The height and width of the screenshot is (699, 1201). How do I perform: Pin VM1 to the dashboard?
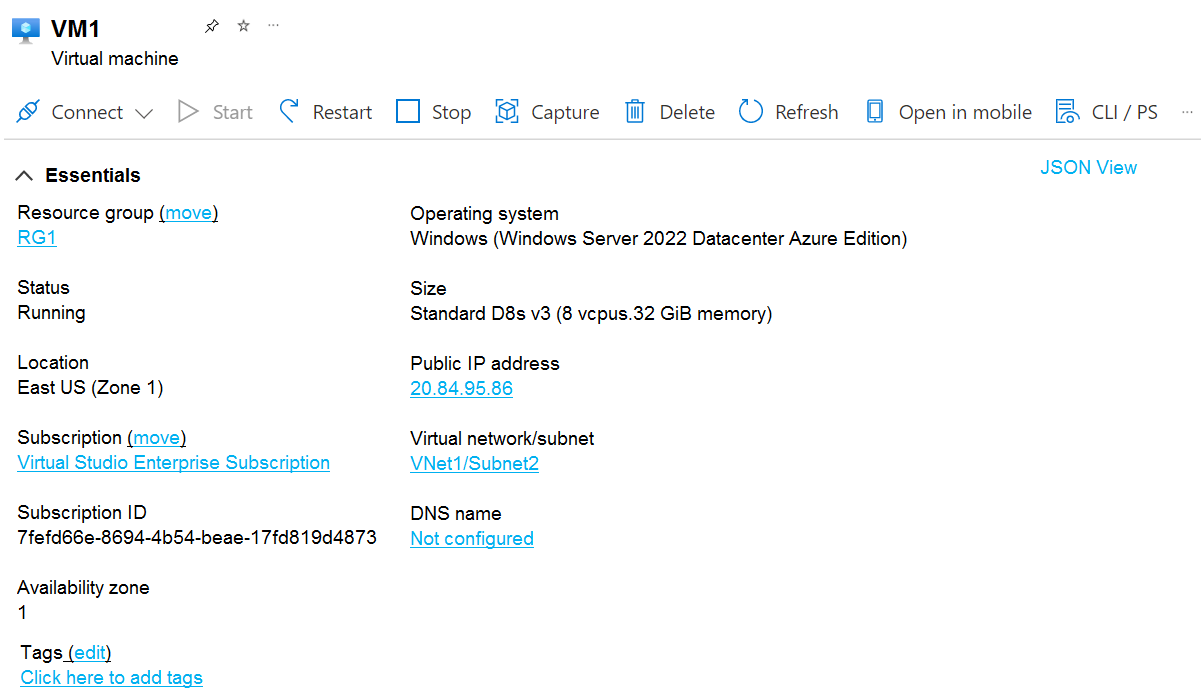tap(211, 27)
